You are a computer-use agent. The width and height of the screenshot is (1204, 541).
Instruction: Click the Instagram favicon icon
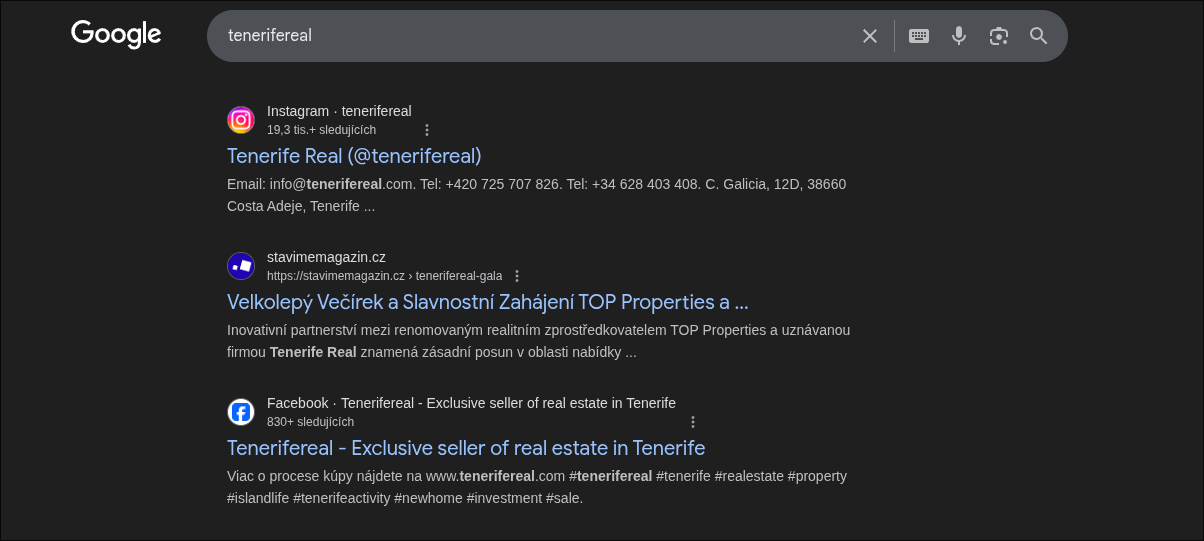(x=241, y=120)
